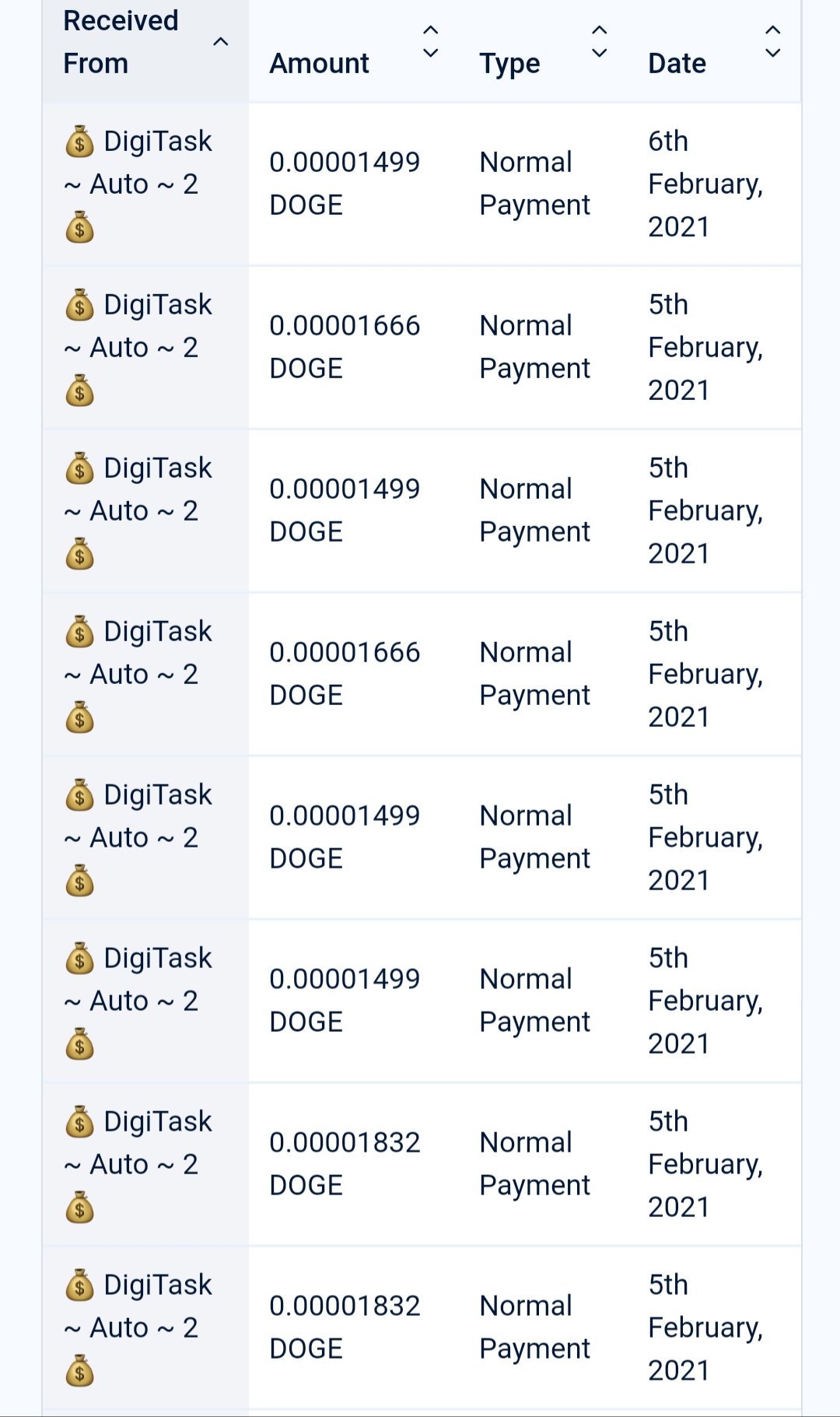The width and height of the screenshot is (840, 1417).
Task: Click money bag icon in 6th February row
Action: [79, 142]
